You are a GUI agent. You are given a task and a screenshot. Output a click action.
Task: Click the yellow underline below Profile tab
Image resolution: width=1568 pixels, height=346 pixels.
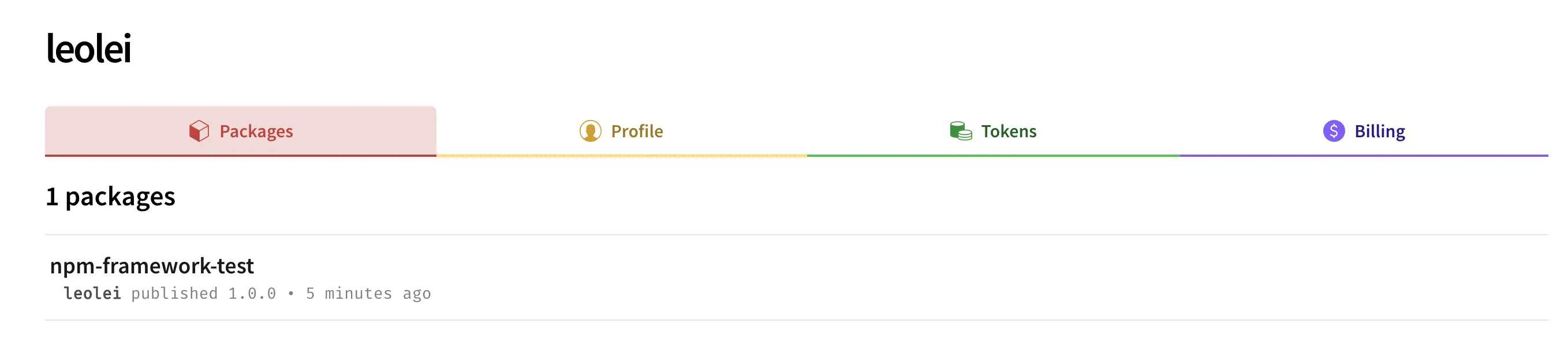click(621, 156)
